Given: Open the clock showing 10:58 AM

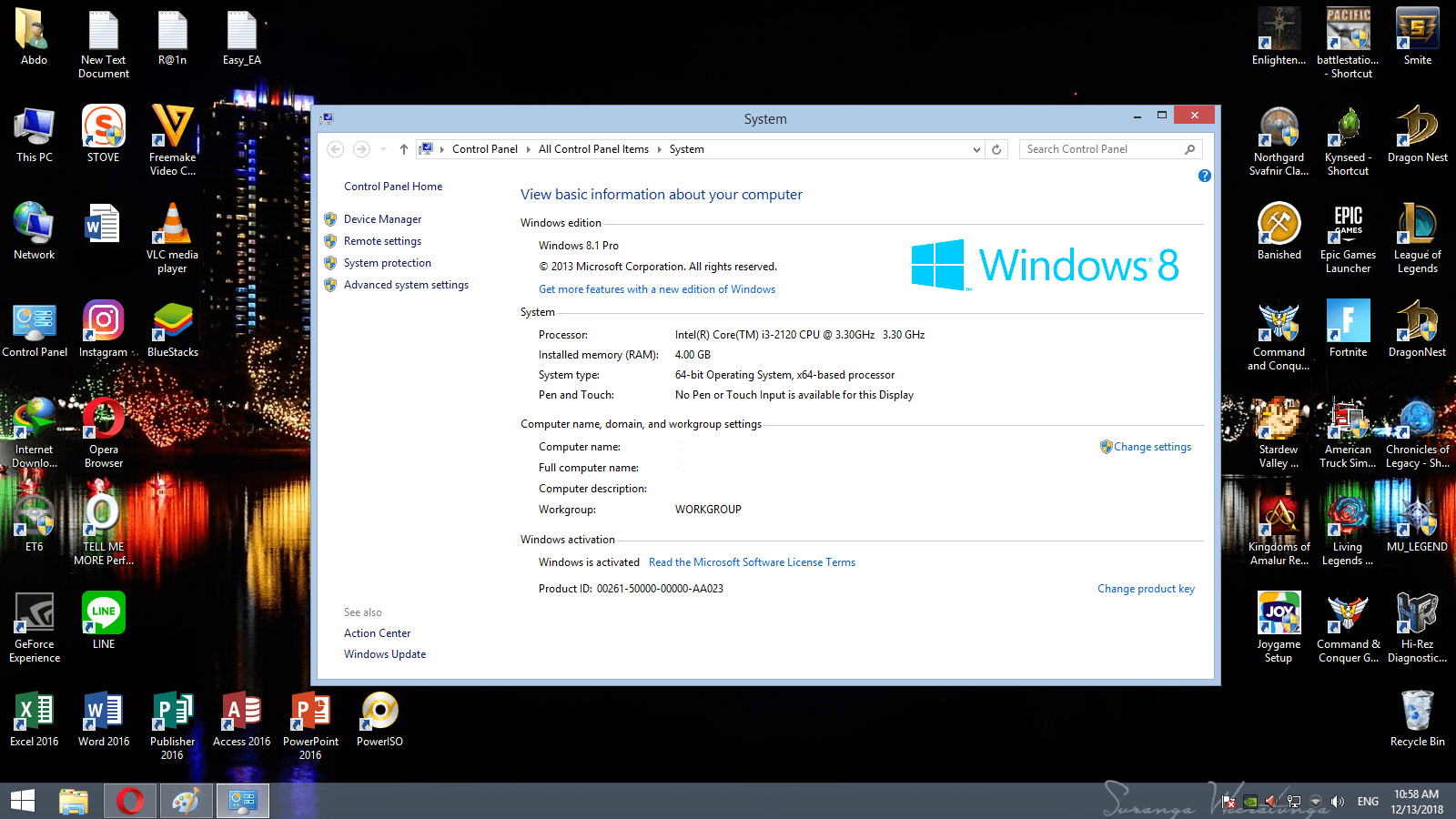Looking at the screenshot, I should (1416, 802).
